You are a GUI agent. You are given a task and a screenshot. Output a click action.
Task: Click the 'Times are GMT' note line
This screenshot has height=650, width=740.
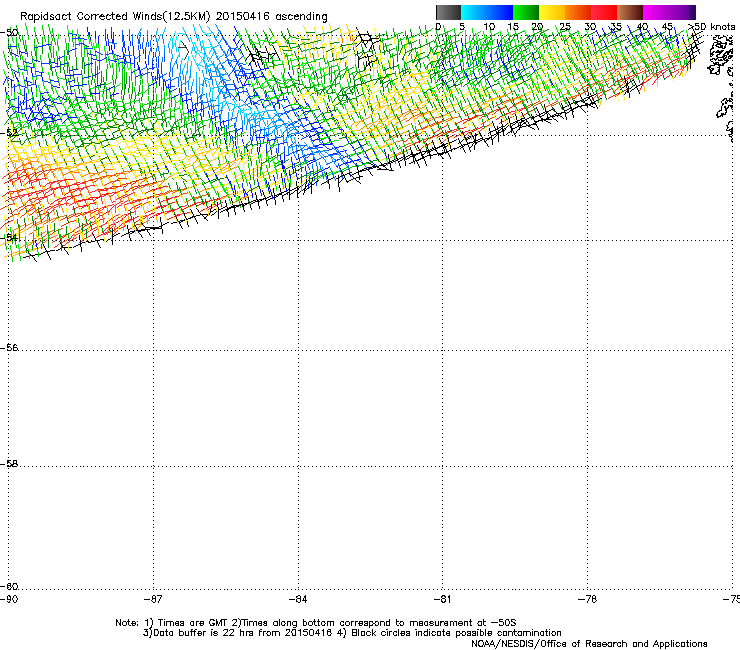click(316, 623)
